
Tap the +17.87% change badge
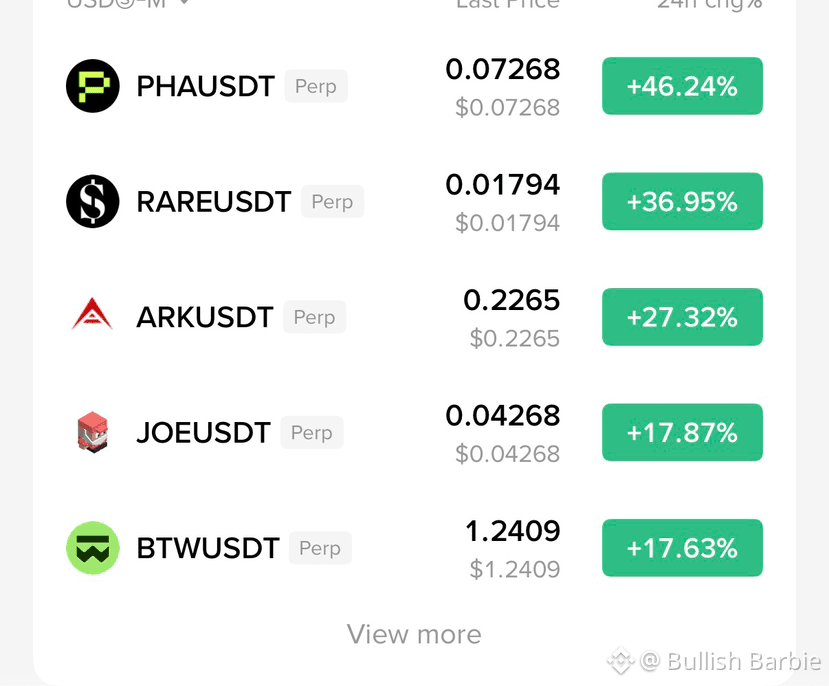click(682, 432)
